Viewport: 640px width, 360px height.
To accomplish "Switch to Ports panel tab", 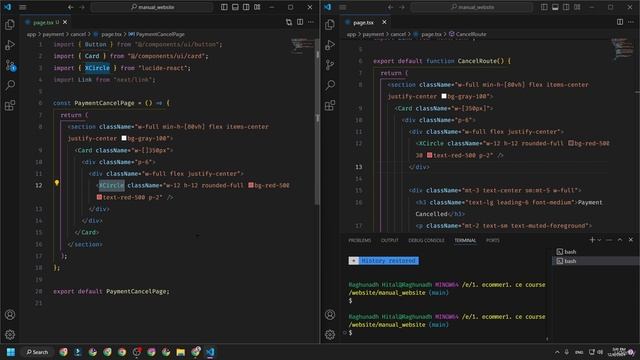I will 493,240.
